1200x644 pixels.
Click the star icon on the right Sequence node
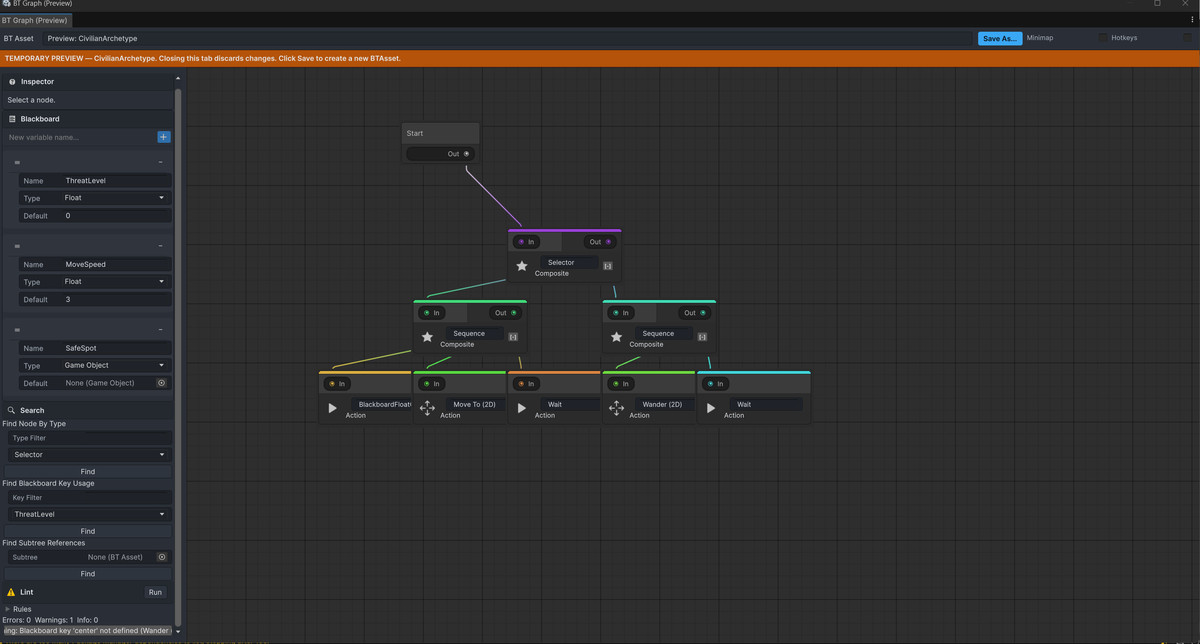[616, 337]
